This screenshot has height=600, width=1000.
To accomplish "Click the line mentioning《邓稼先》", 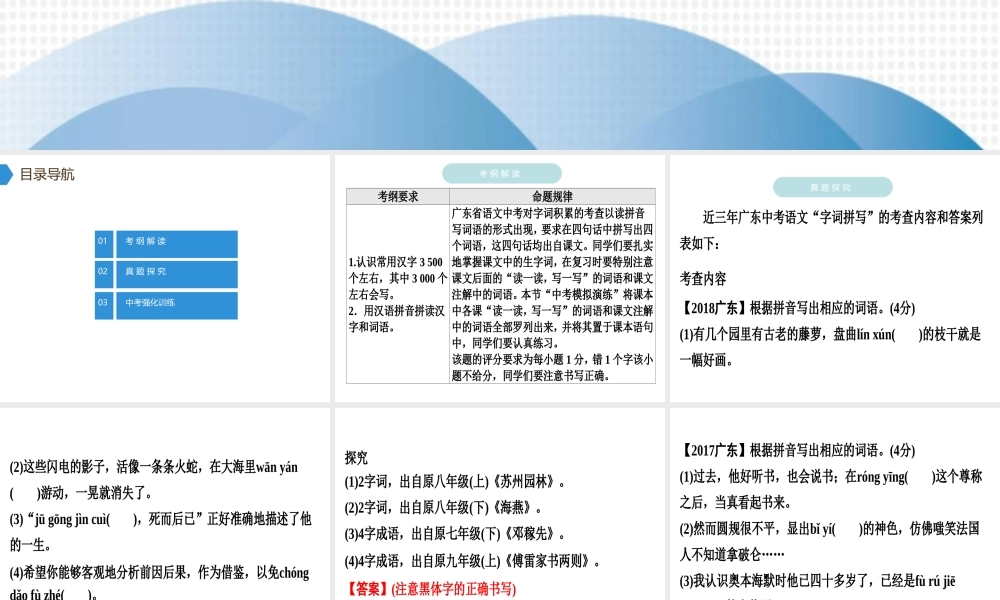I will 454,534.
